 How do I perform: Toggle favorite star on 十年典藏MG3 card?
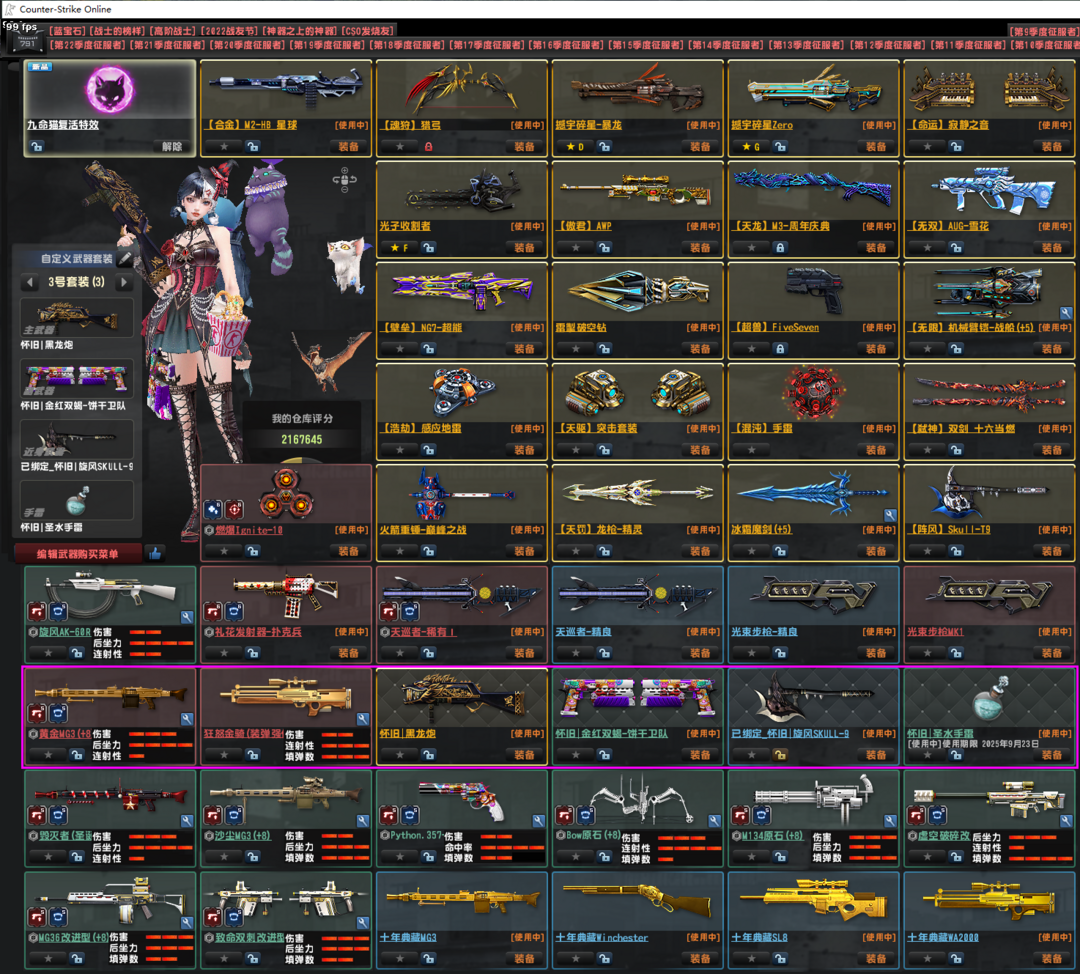pyautogui.click(x=399, y=959)
